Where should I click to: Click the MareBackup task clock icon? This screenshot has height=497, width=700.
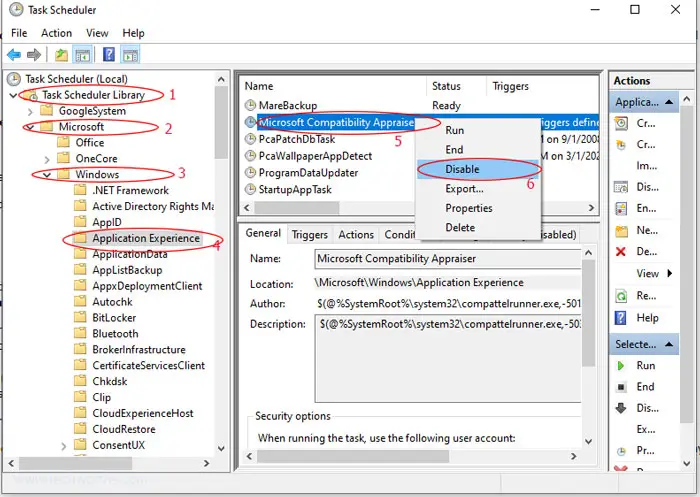click(250, 105)
